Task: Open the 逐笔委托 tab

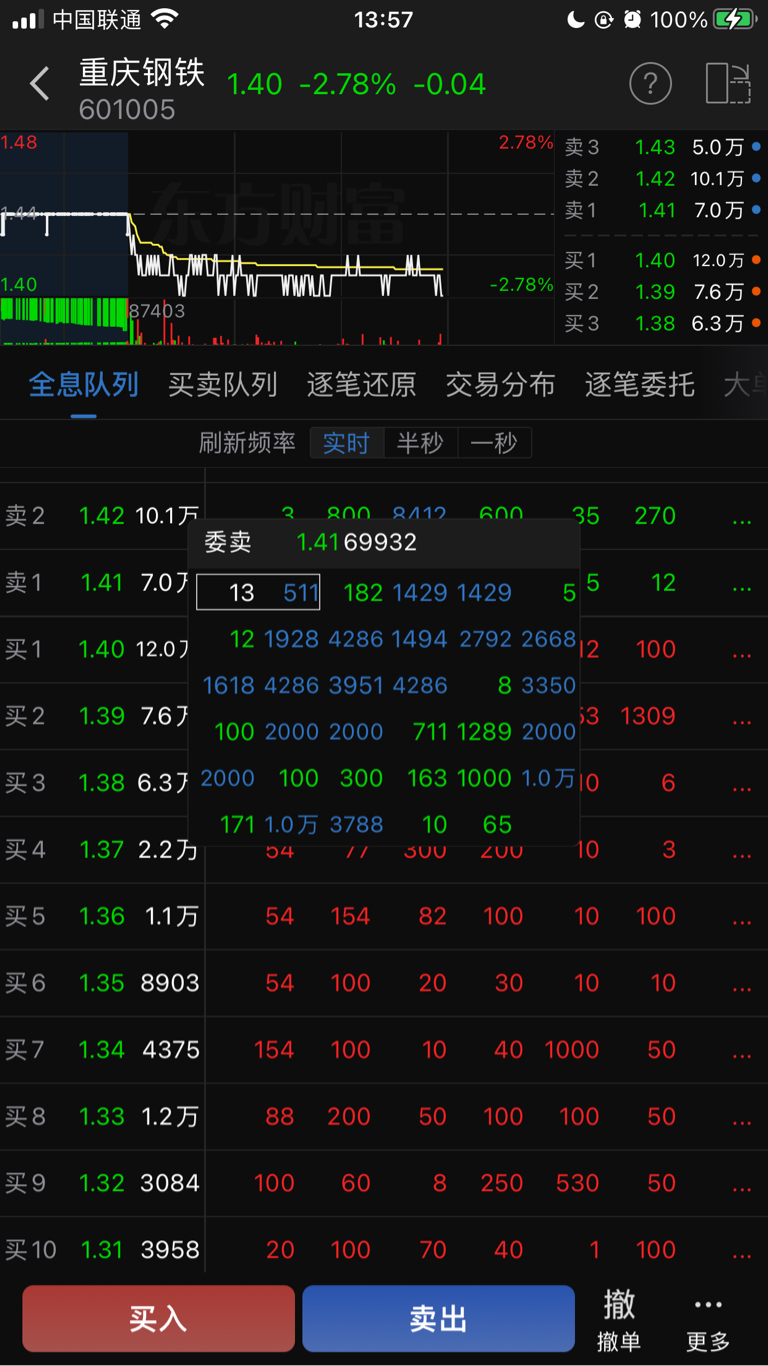Action: point(639,384)
